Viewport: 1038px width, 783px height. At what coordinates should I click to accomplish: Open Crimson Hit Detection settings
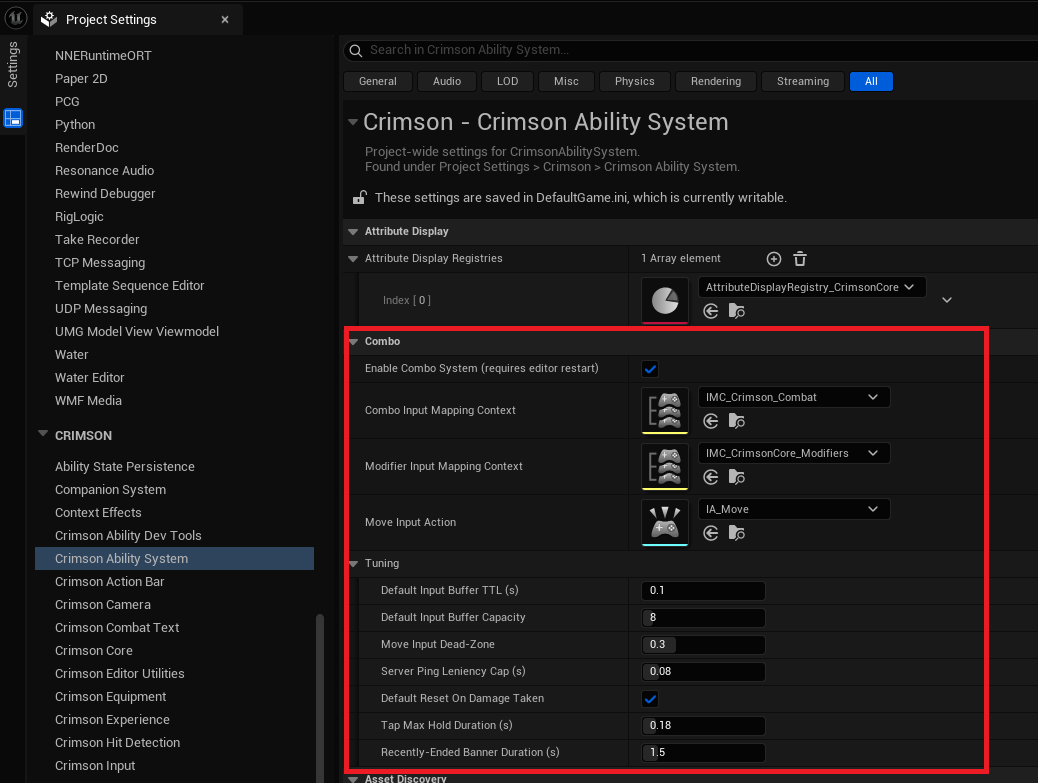(x=117, y=743)
